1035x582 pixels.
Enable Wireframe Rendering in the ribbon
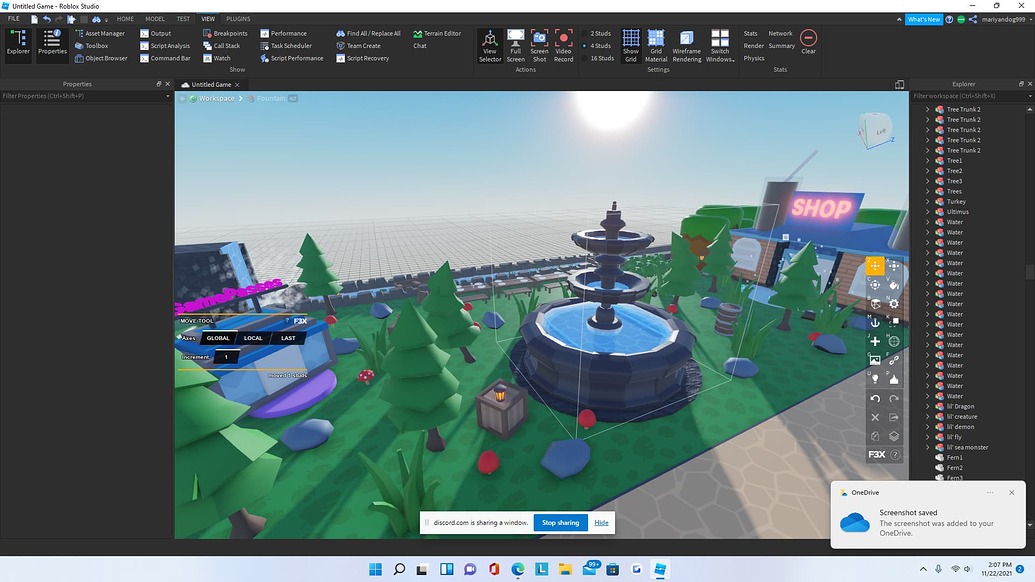tap(686, 44)
